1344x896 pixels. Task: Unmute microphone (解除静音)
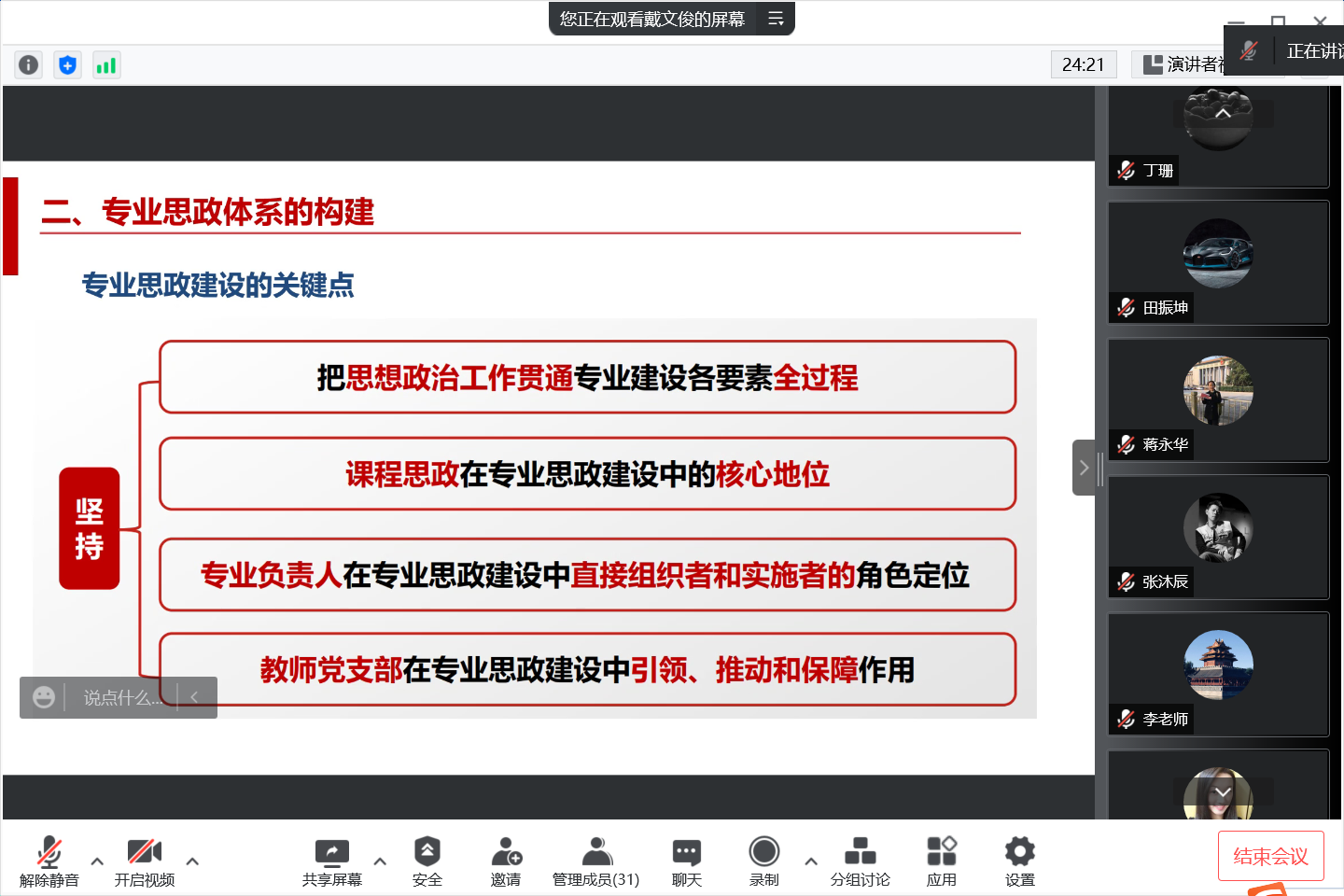pos(49,861)
